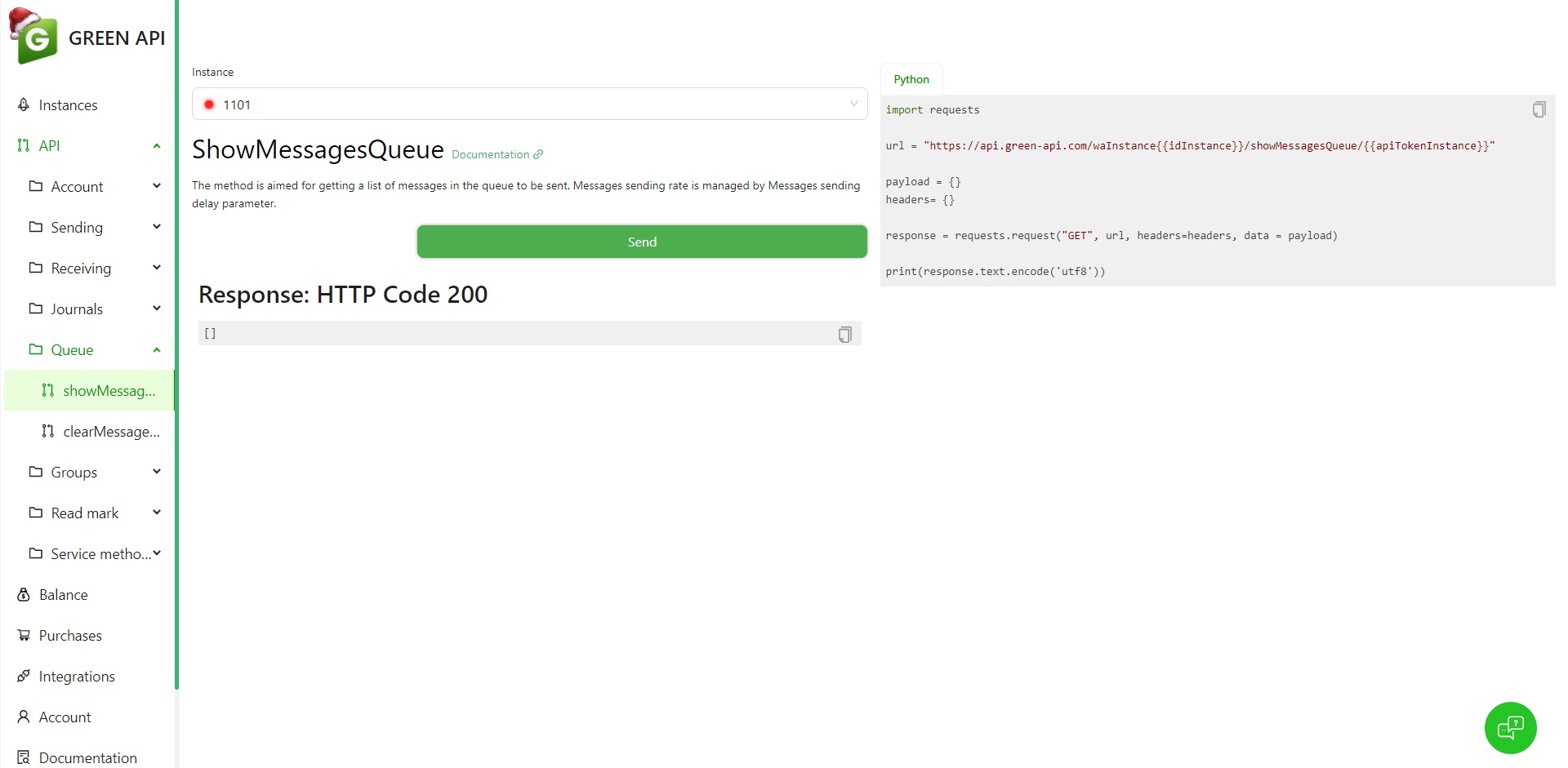Select the showMessages queue method
This screenshot has width=1568, height=768.
pos(110,390)
